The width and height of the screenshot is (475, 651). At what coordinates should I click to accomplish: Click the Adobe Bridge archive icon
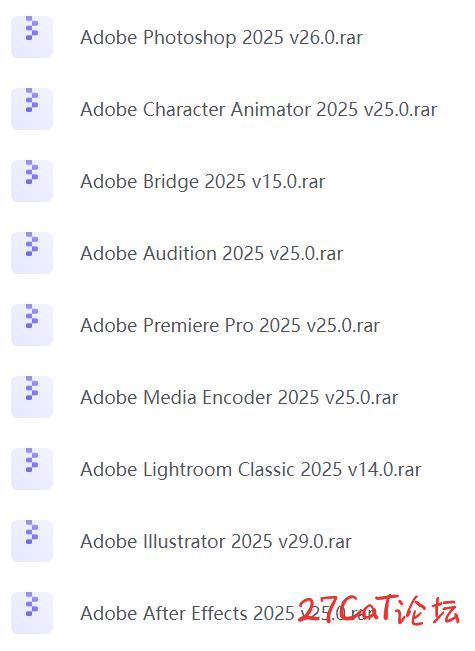click(x=32, y=181)
